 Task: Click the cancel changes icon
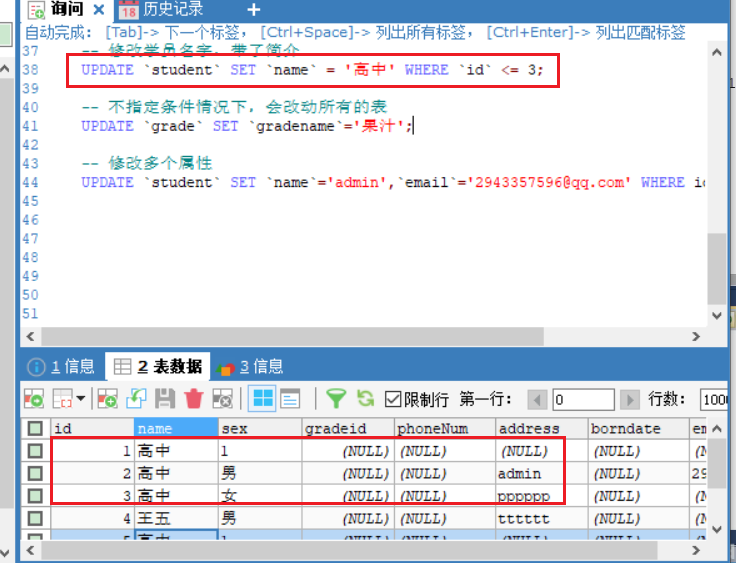point(222,399)
